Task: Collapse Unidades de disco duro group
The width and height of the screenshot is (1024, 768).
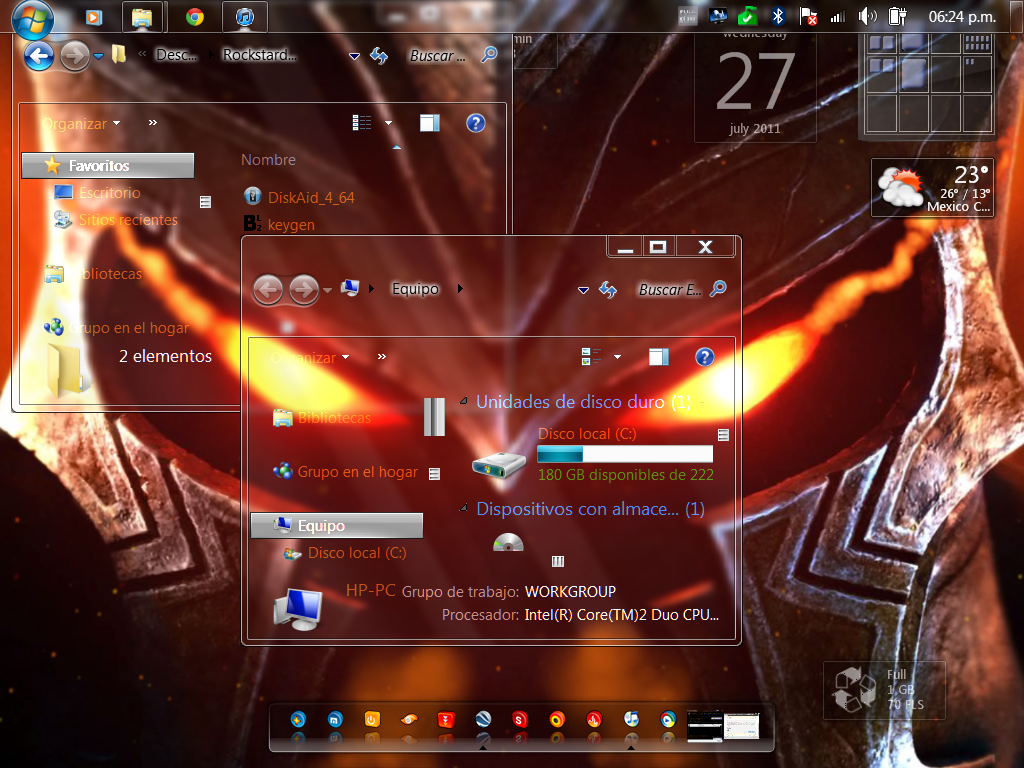Action: click(x=464, y=401)
